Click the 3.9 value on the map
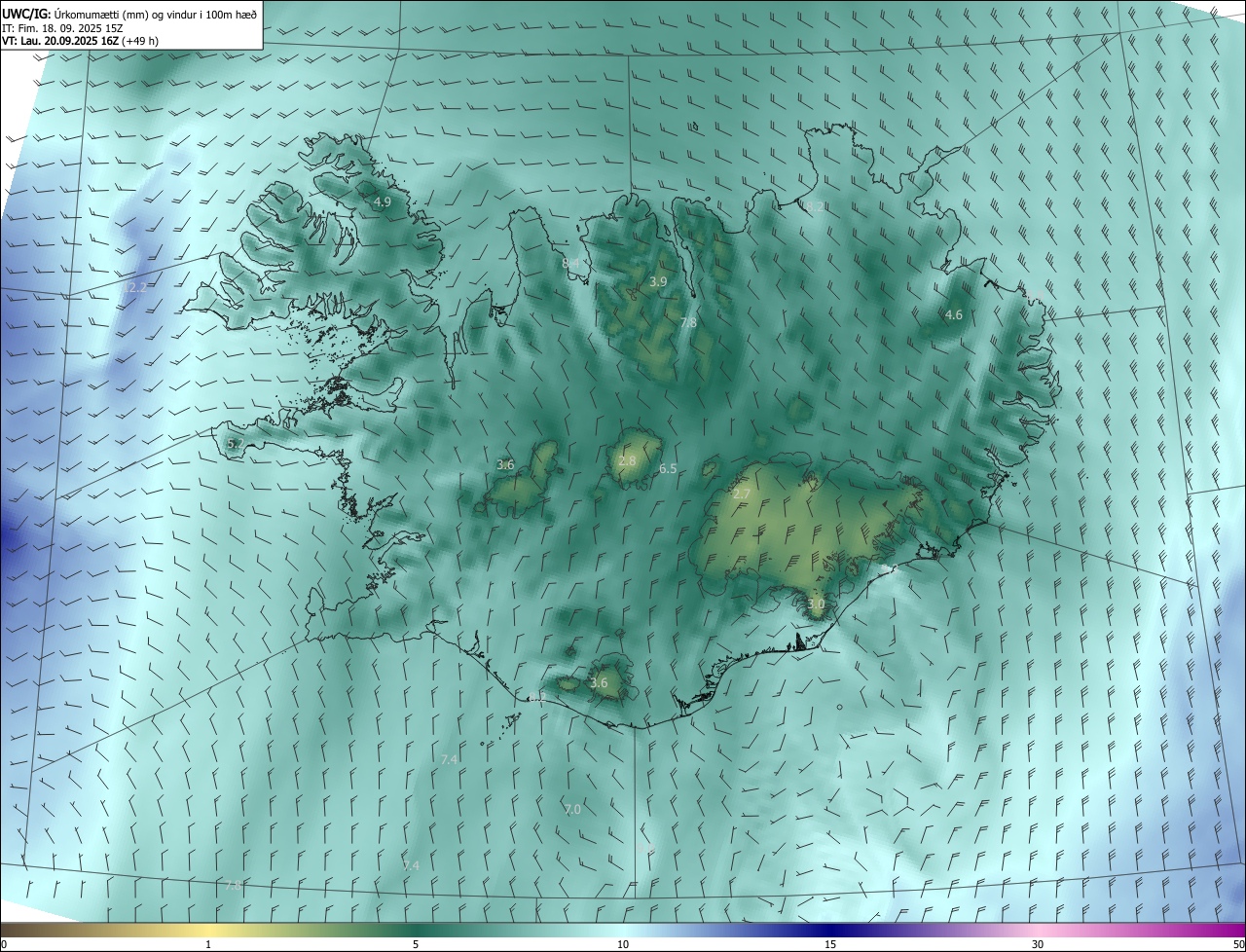This screenshot has height=952, width=1246. coord(658,281)
